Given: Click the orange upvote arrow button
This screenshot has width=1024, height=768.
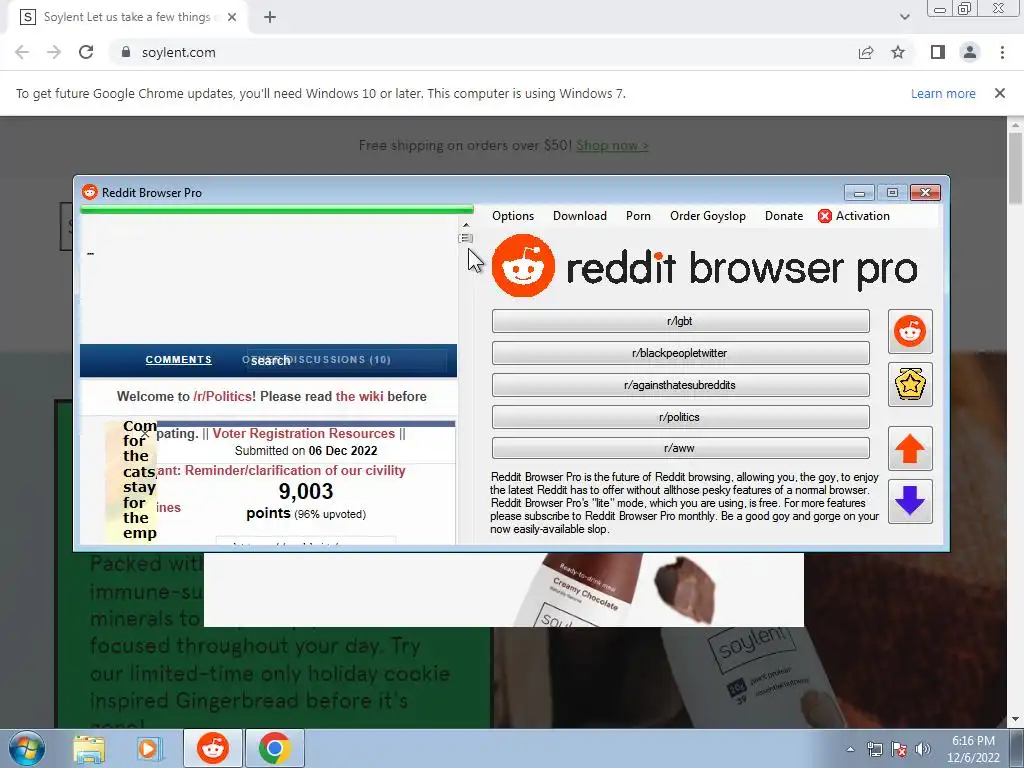Looking at the screenshot, I should point(910,449).
